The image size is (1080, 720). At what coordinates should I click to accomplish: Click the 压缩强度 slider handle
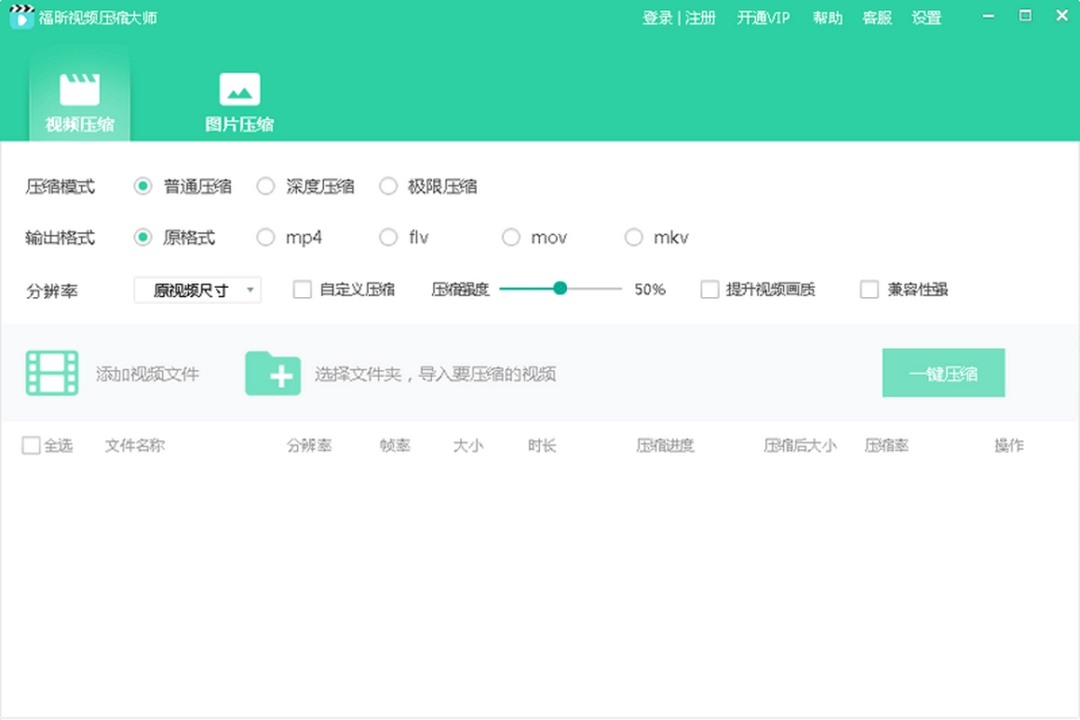click(559, 288)
